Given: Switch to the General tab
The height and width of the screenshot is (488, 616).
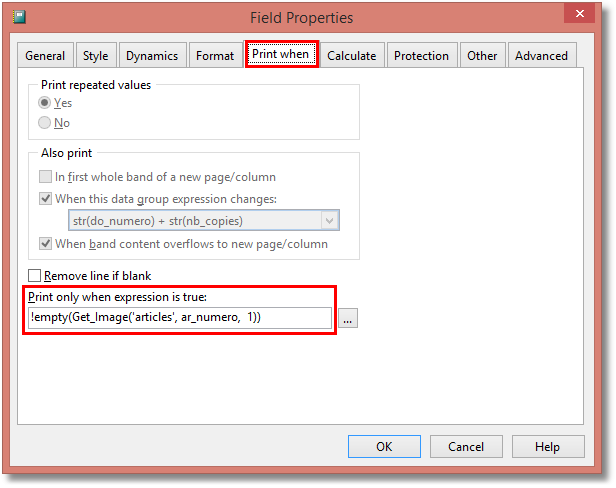Looking at the screenshot, I should pos(45,56).
